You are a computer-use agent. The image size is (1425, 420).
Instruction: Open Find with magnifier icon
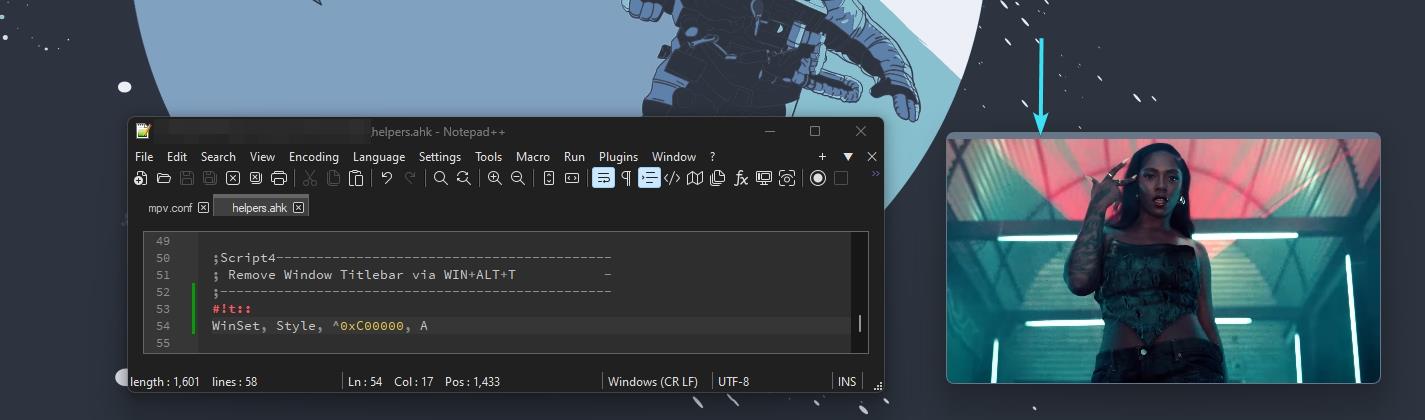(440, 178)
